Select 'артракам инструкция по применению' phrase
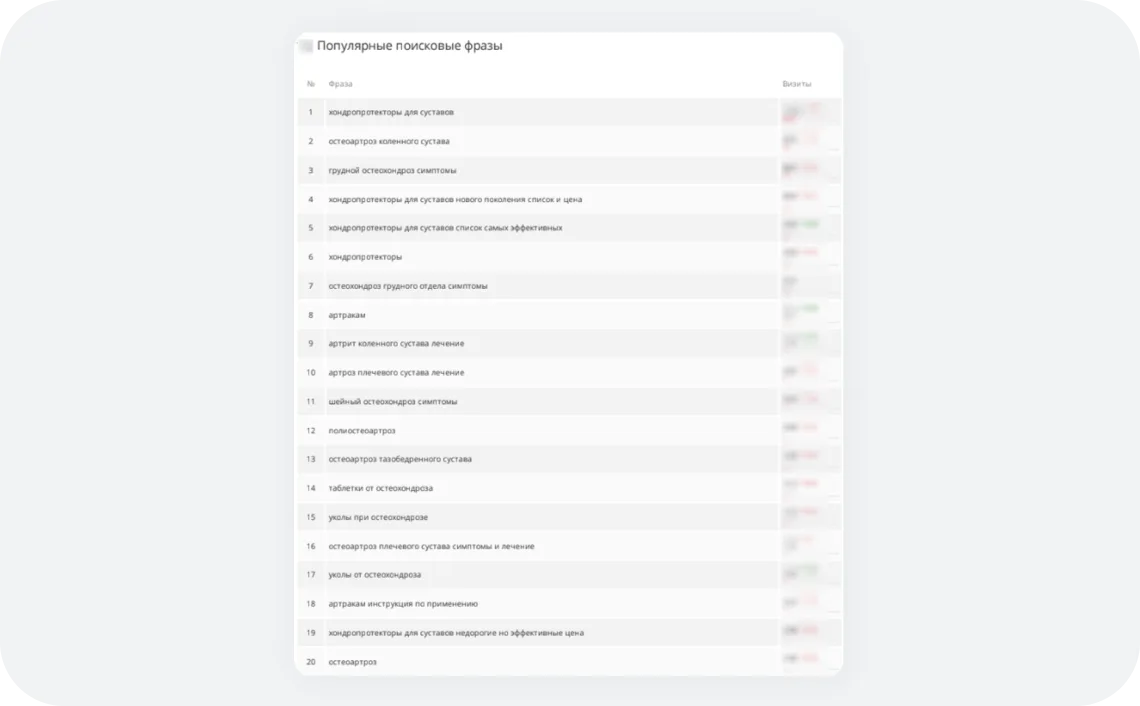Image resolution: width=1140 pixels, height=706 pixels. (403, 603)
